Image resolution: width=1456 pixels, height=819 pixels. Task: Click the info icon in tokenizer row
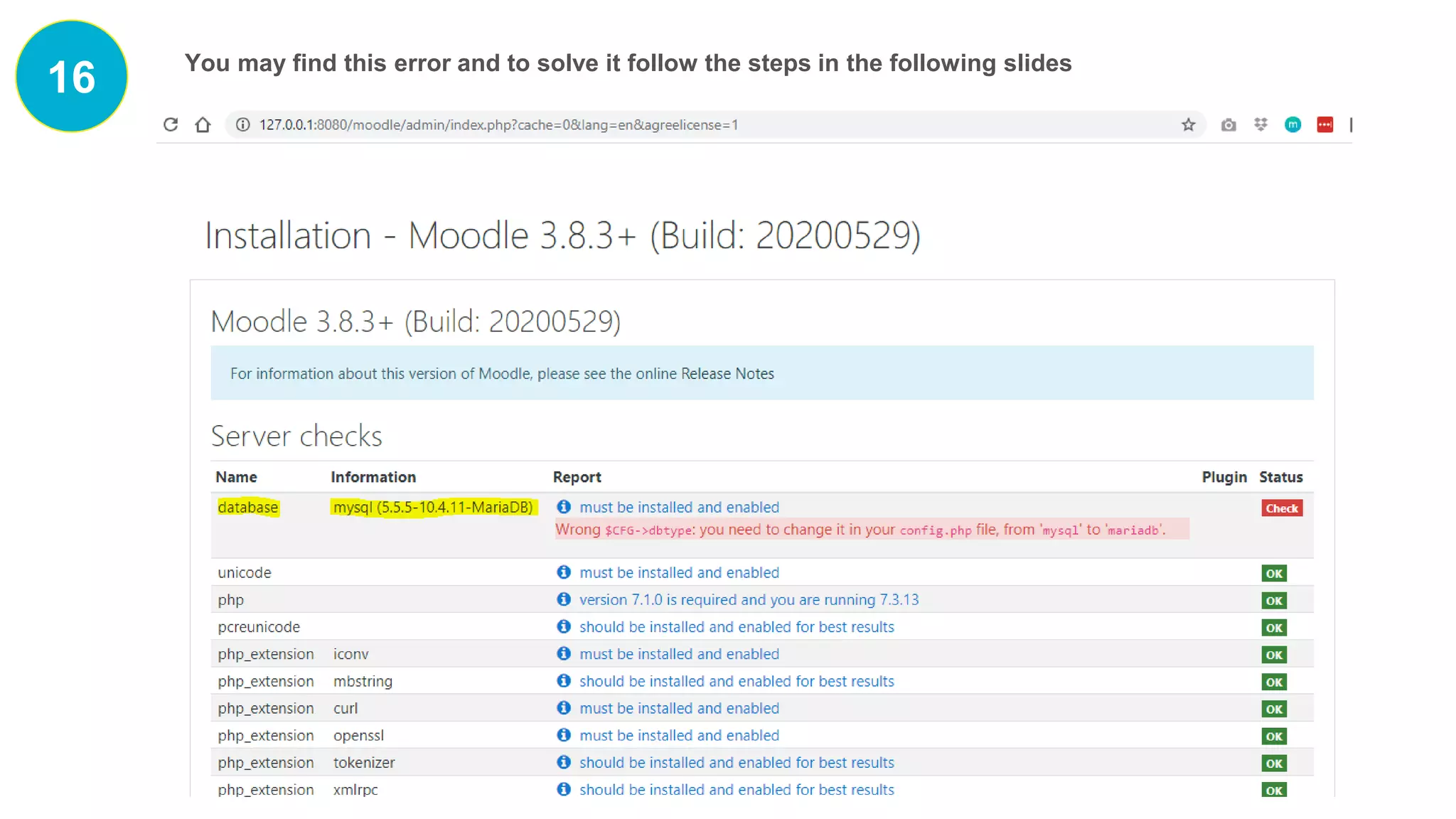click(564, 762)
